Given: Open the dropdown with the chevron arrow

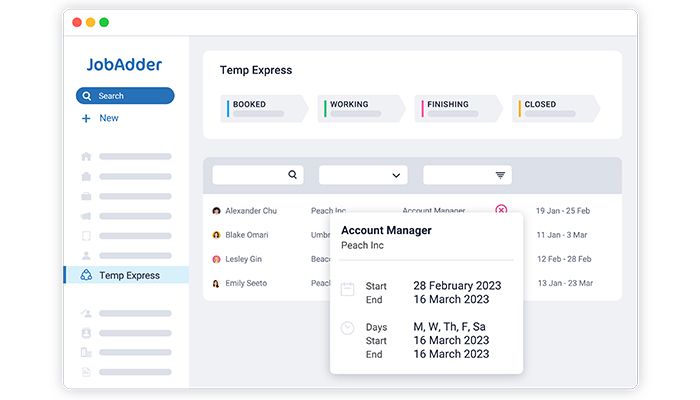Looking at the screenshot, I should [x=363, y=175].
